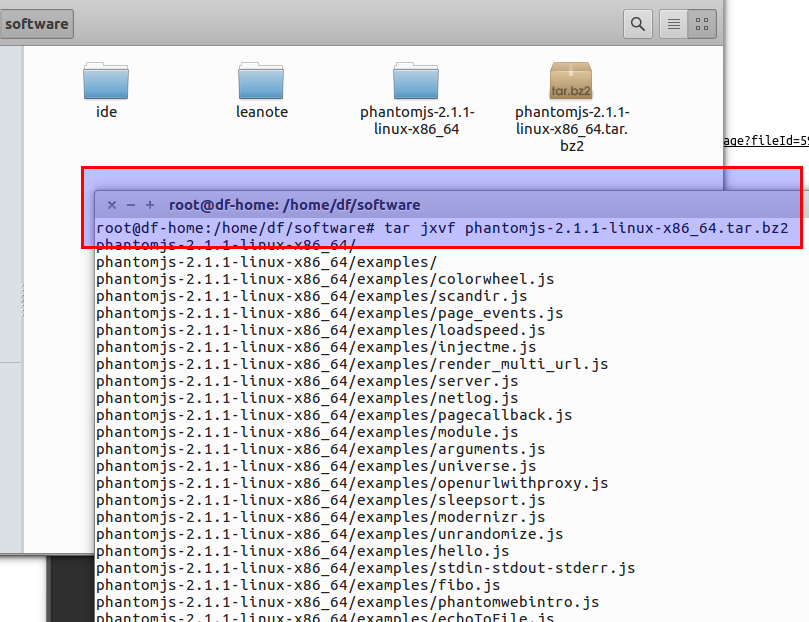Close the terminal window with X button
Viewport: 809px width, 622px height.
[111, 205]
